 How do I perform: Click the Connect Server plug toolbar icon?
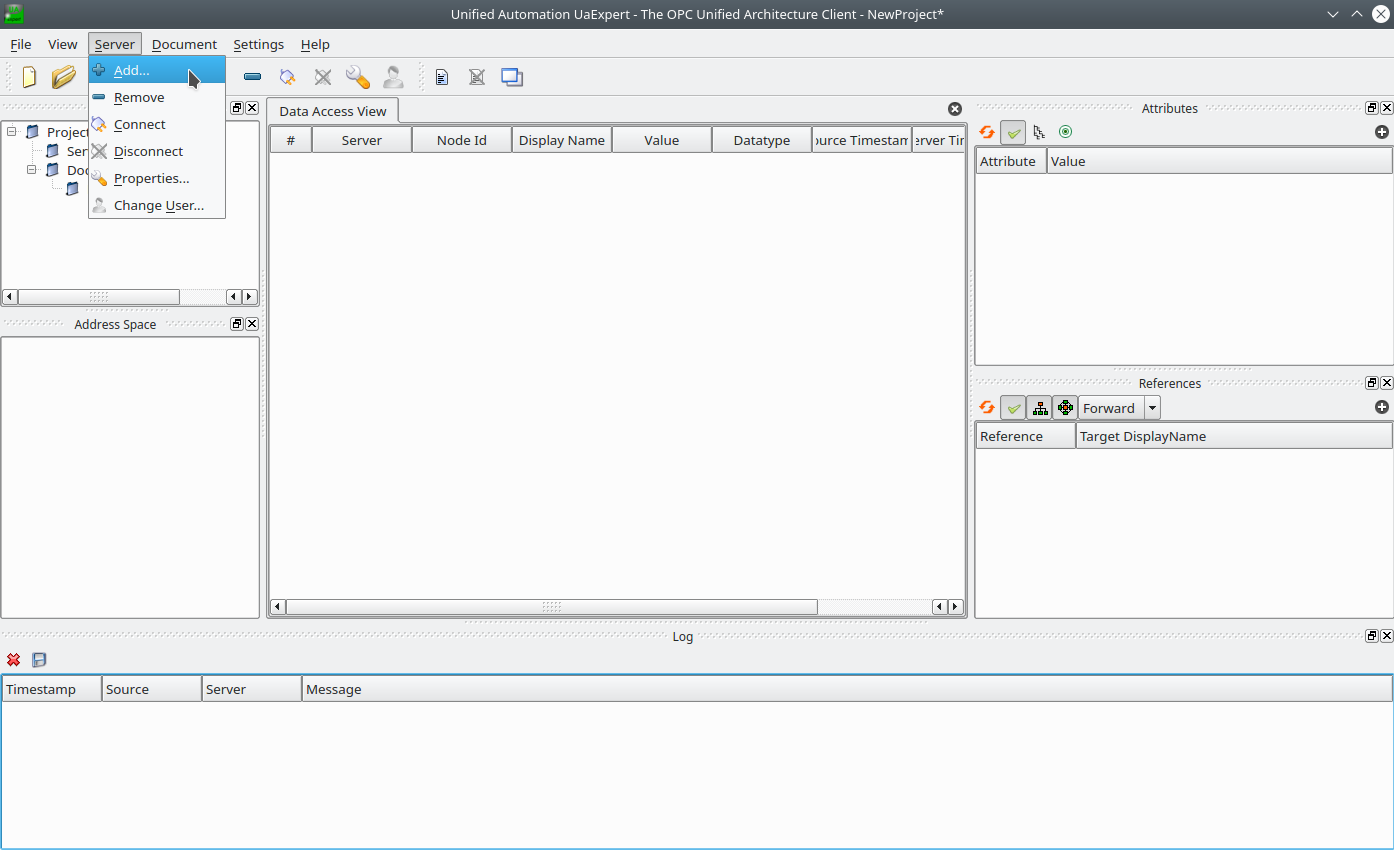click(288, 77)
